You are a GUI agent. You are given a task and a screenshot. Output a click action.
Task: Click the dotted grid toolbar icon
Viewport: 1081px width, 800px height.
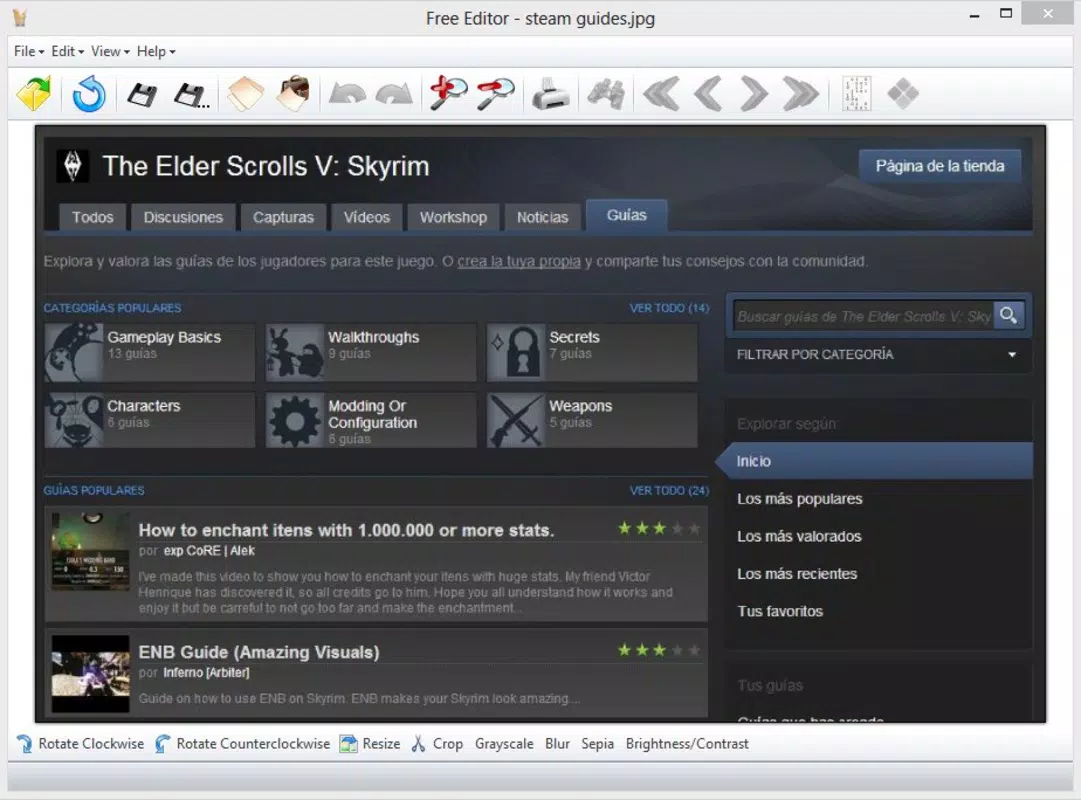(x=857, y=94)
